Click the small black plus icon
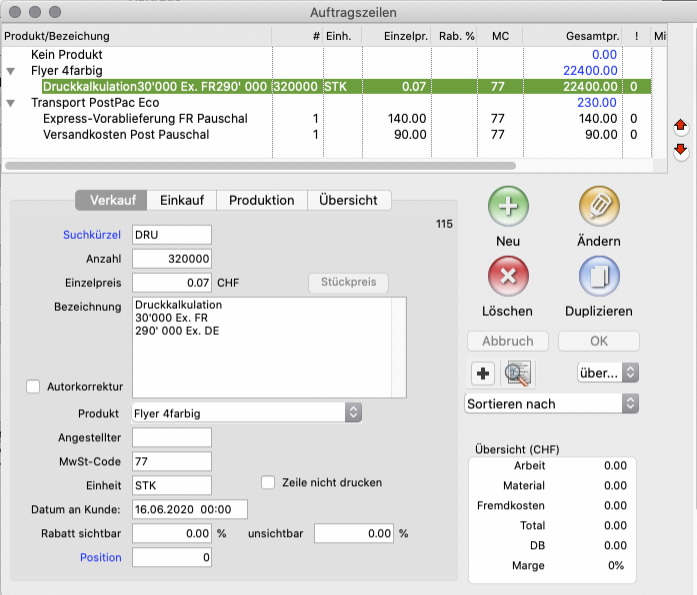The width and height of the screenshot is (697, 595). [x=483, y=373]
